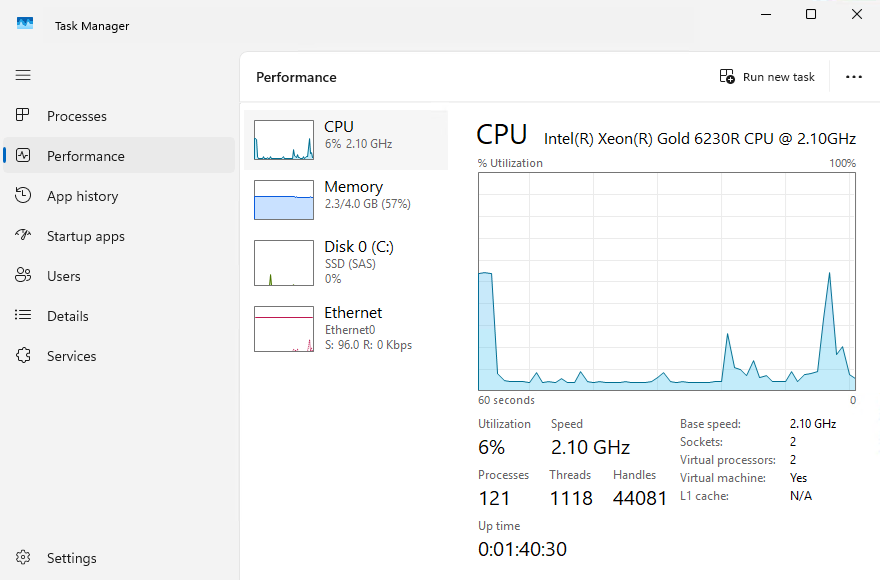Click the Startup apps icon
Image resolution: width=880 pixels, height=580 pixels.
point(22,236)
